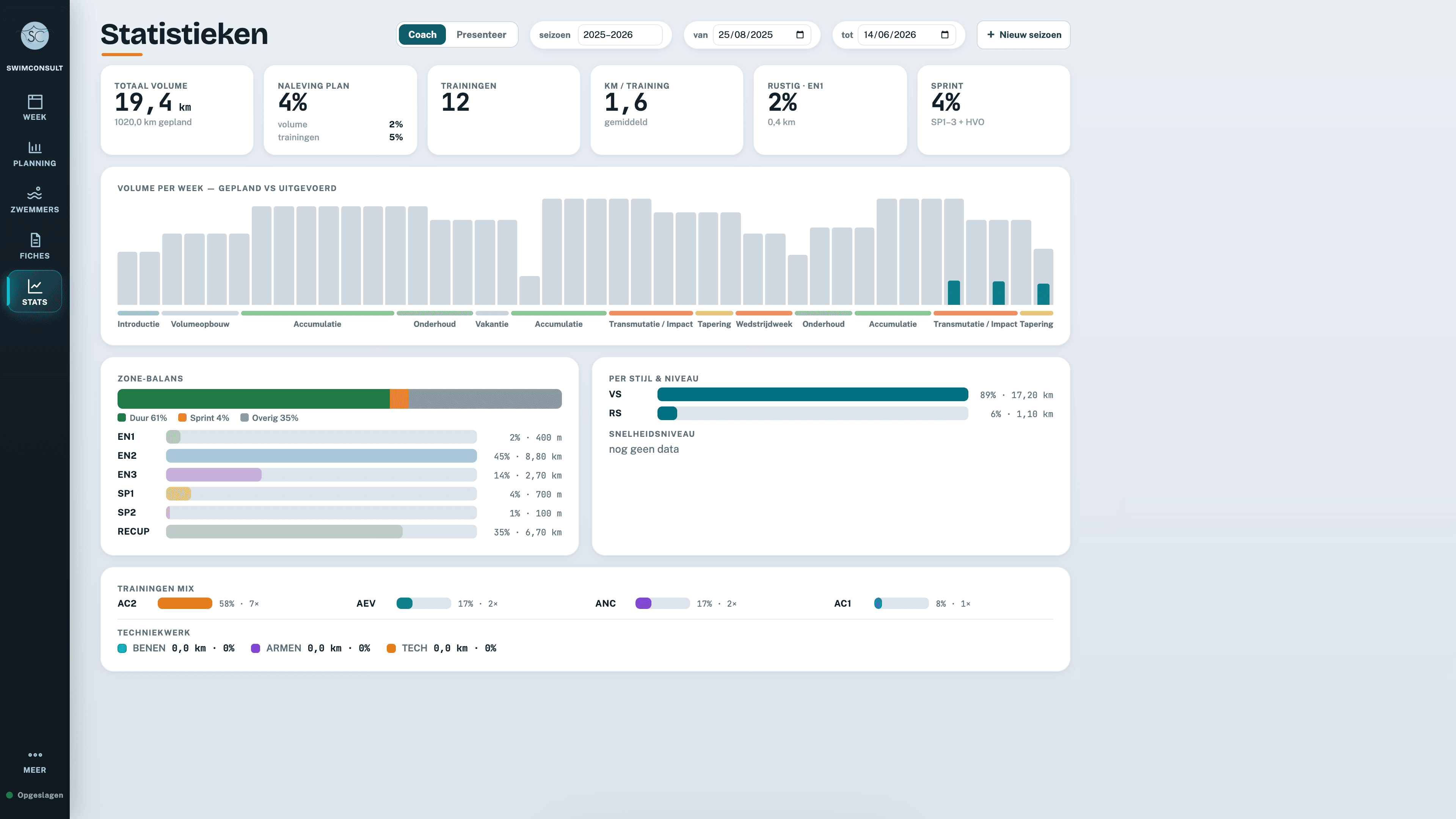1456x819 pixels.
Task: Click the Totaal Volume card
Action: click(x=177, y=110)
